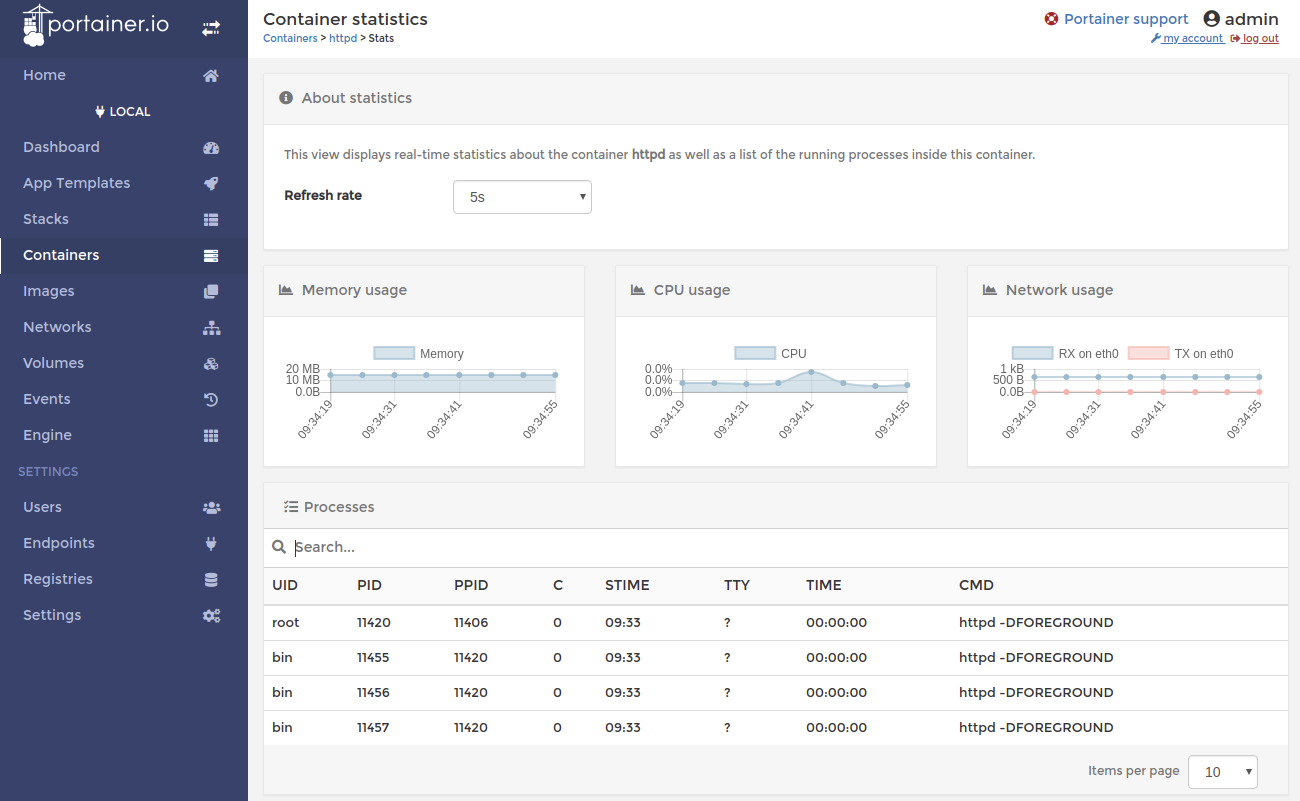The height and width of the screenshot is (801, 1300).
Task: Click the Registries database icon
Action: pyautogui.click(x=211, y=580)
